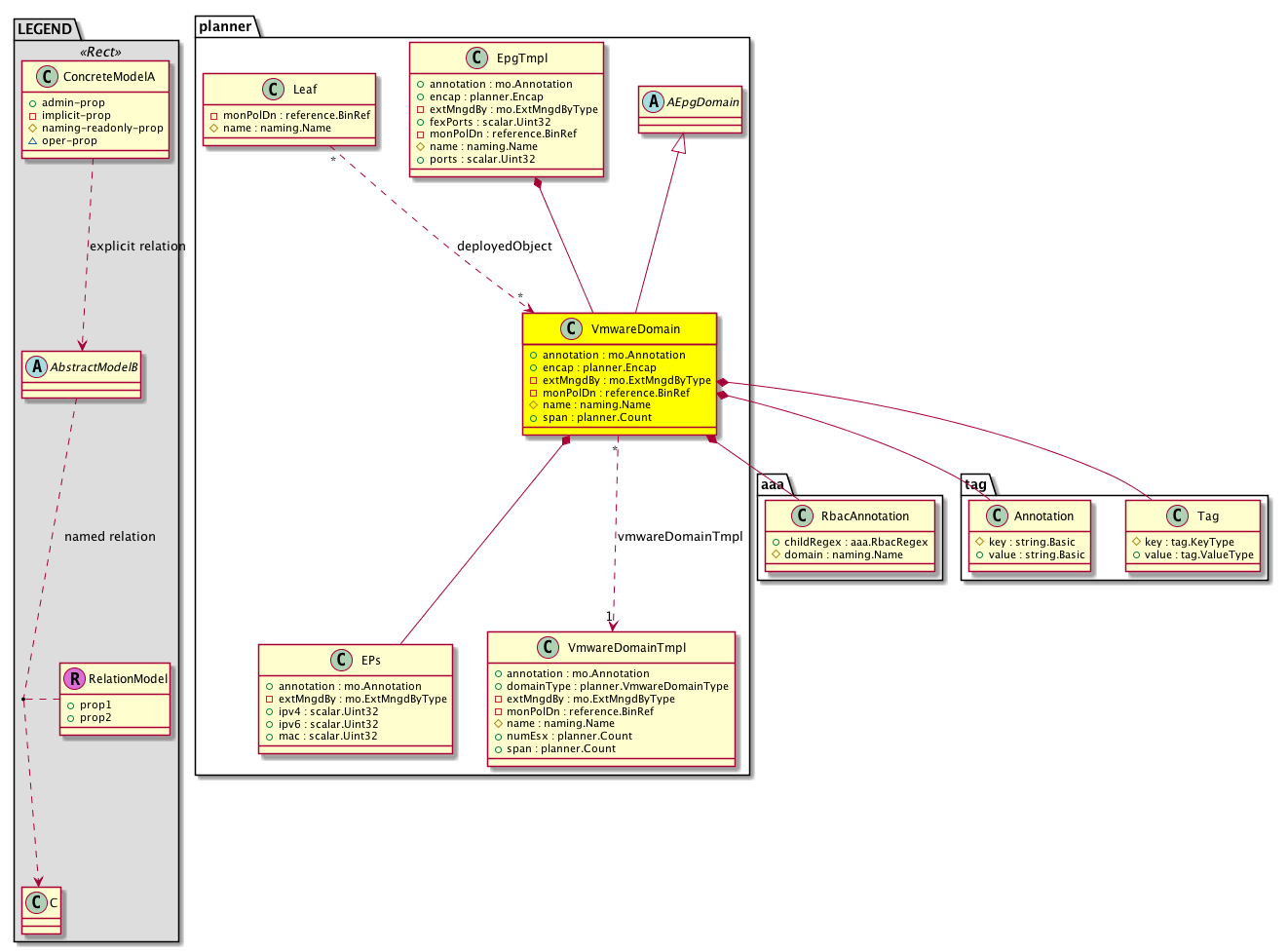The image size is (1288, 952).
Task: Click the class icon in the Leaf box
Action: 274,89
